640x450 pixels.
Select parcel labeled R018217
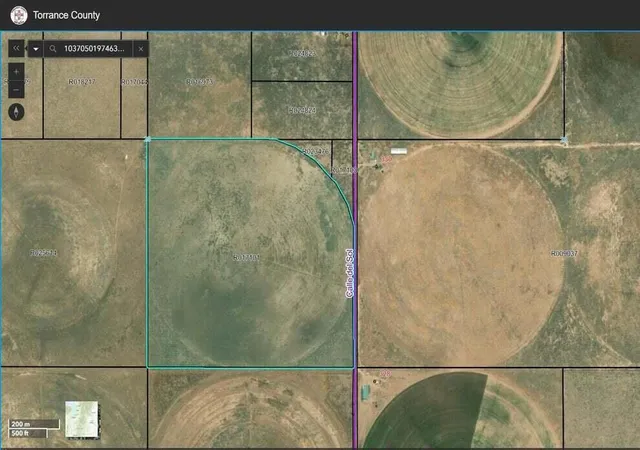point(82,82)
